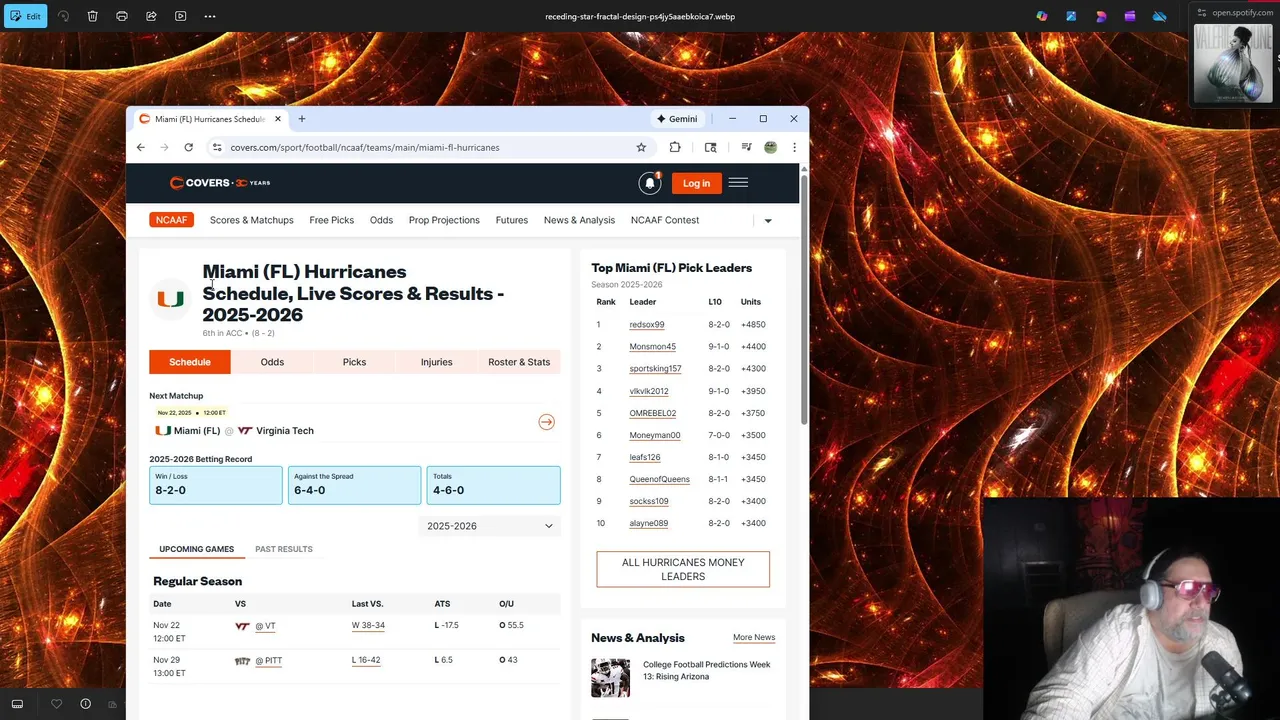
Task: Click the @ PITT opponent link
Action: coord(268,661)
